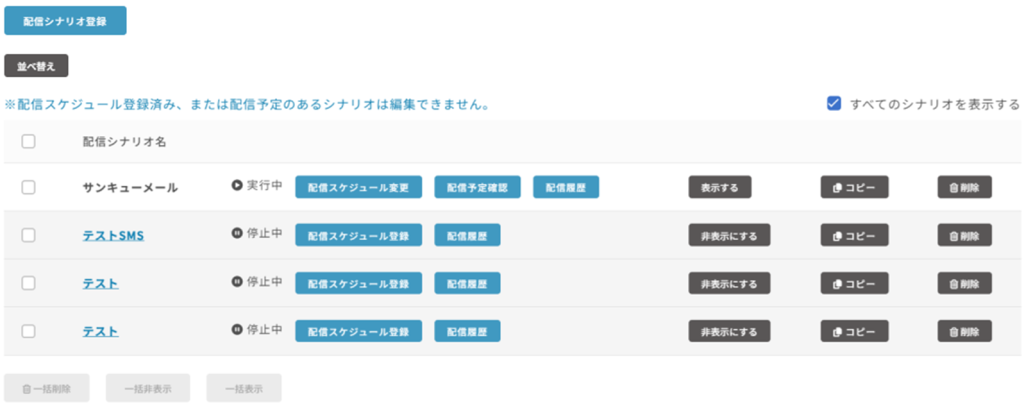Delete the テストSMS scenario

tap(964, 235)
